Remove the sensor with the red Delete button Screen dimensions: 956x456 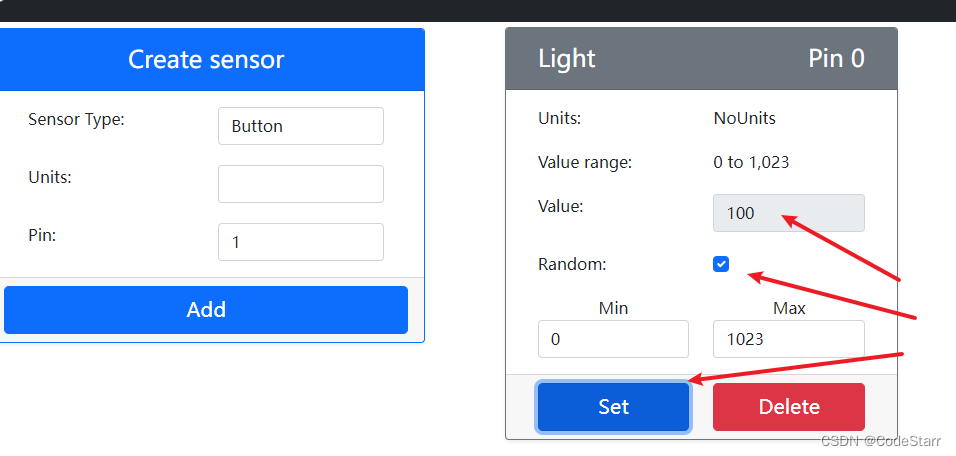pyautogui.click(x=788, y=407)
